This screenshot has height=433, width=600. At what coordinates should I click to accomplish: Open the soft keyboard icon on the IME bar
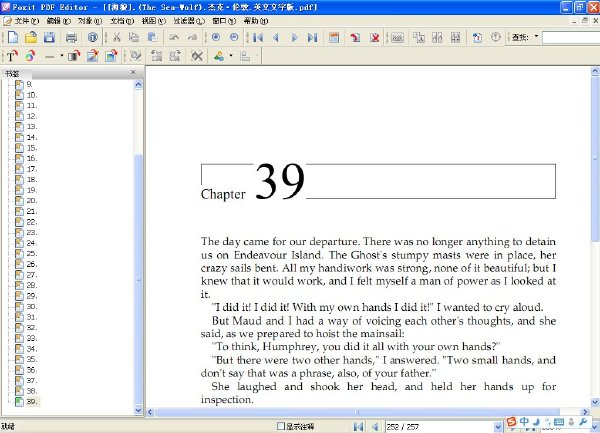pyautogui.click(x=559, y=422)
